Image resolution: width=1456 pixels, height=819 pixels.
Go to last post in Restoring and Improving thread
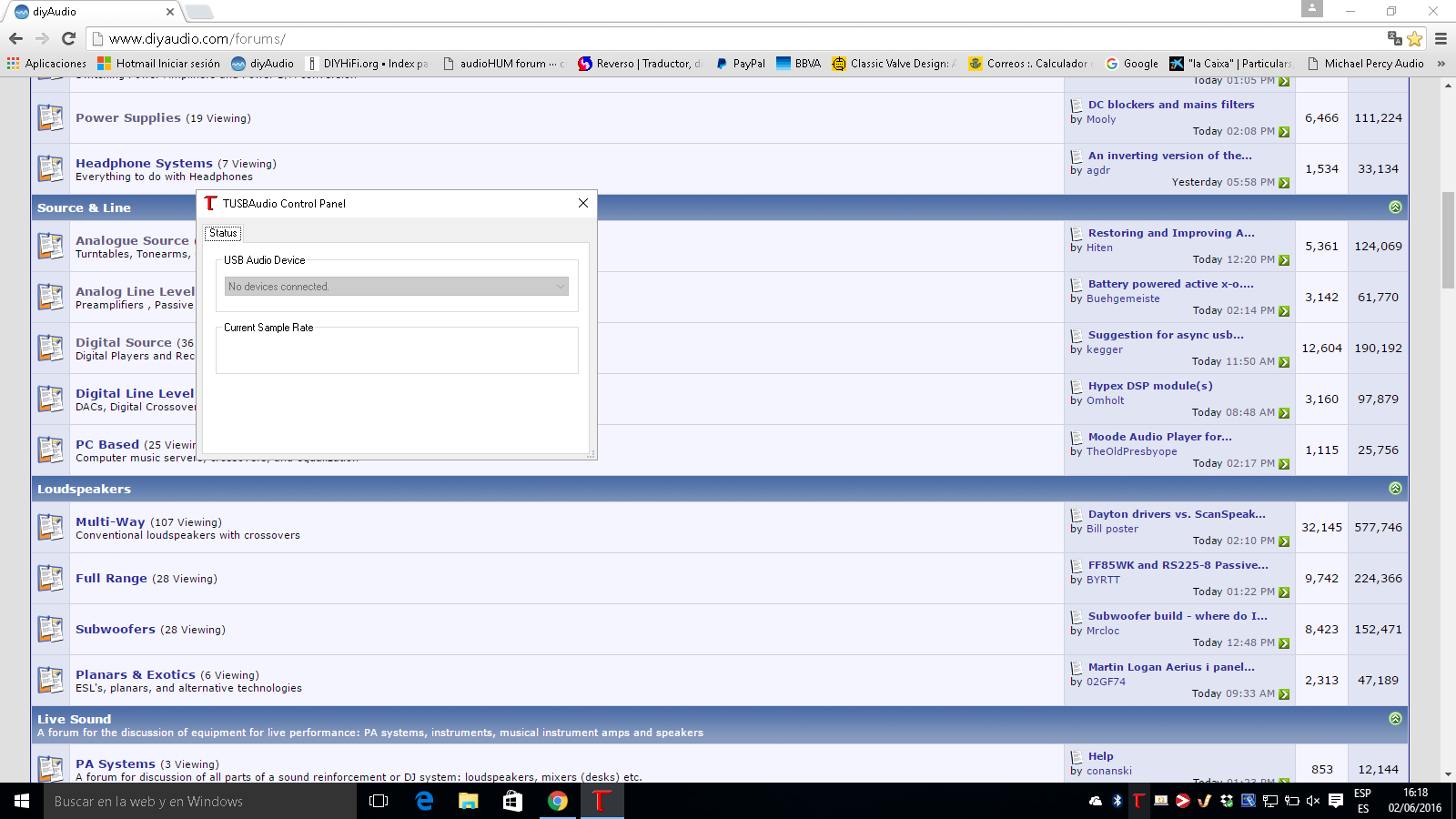click(x=1284, y=260)
